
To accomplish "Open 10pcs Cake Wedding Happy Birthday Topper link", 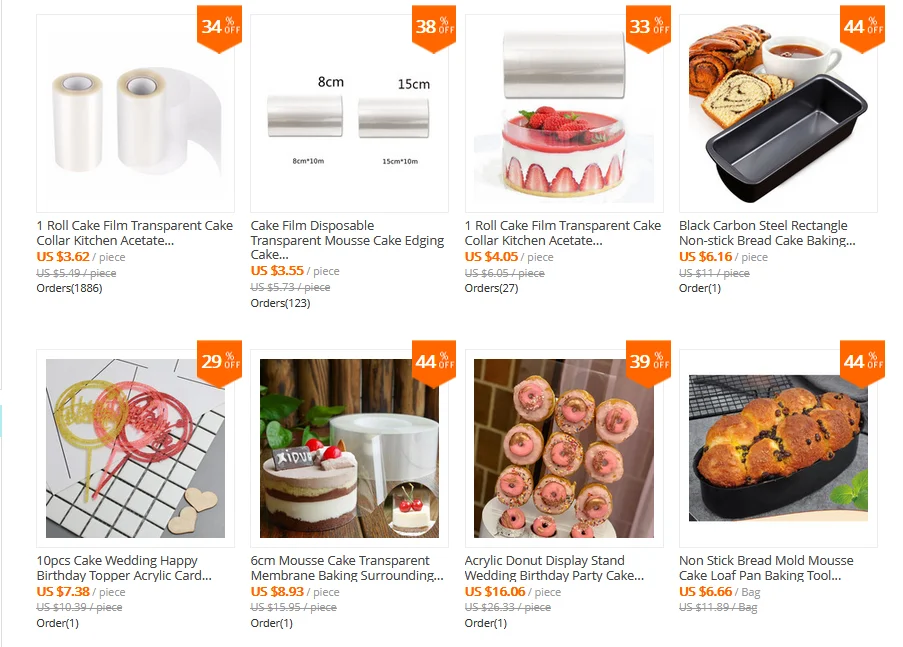I will click(x=124, y=568).
